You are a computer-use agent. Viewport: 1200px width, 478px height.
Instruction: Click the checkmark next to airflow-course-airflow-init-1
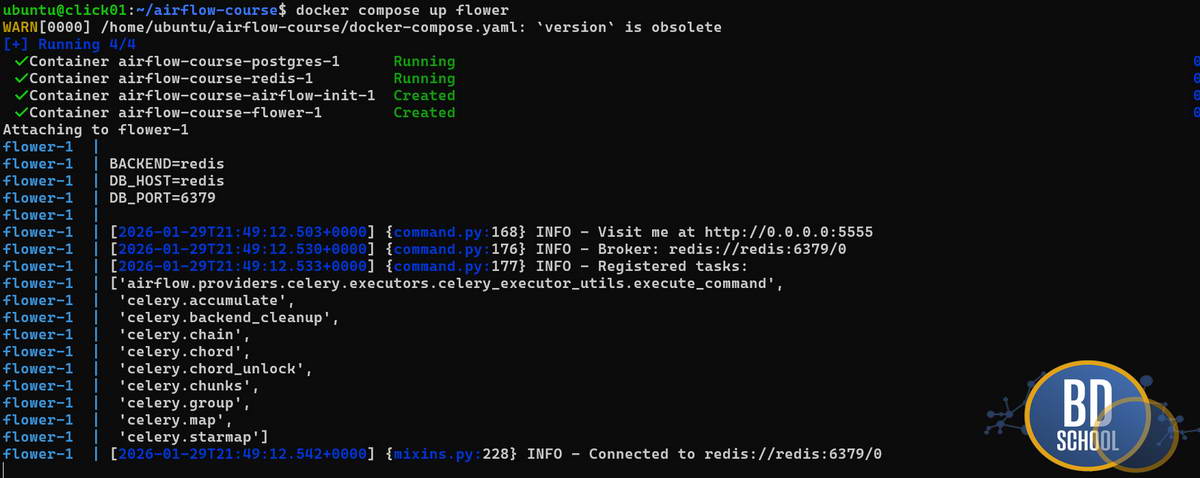[x=20, y=96]
